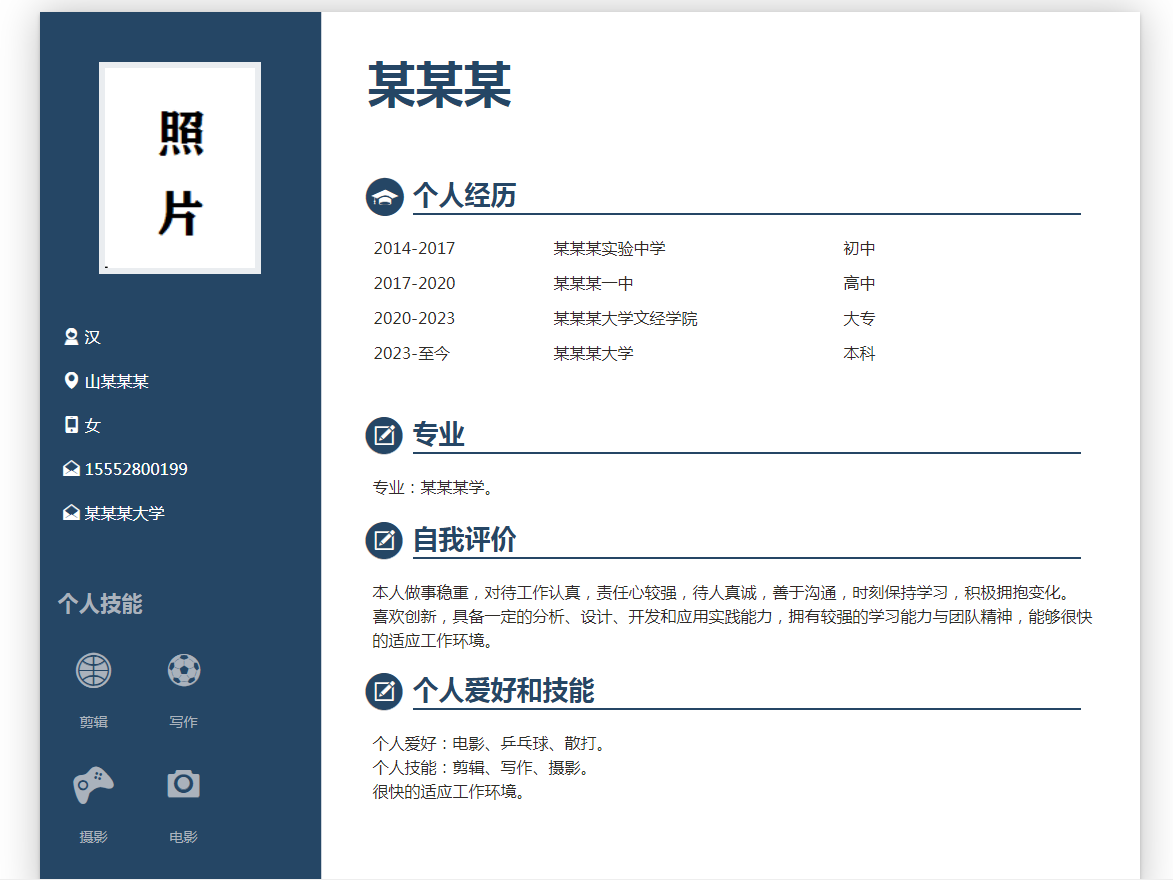Click the camera icon above 电影

(184, 785)
